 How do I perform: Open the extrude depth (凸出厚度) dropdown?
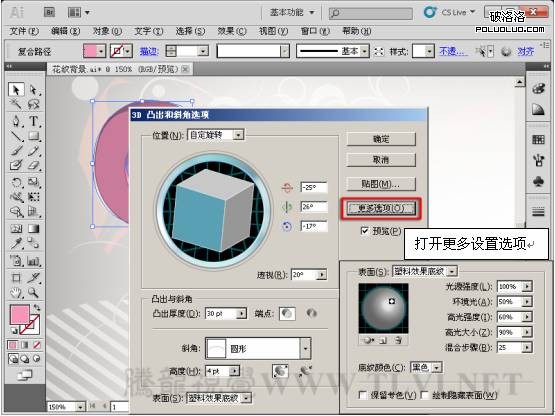point(242,314)
